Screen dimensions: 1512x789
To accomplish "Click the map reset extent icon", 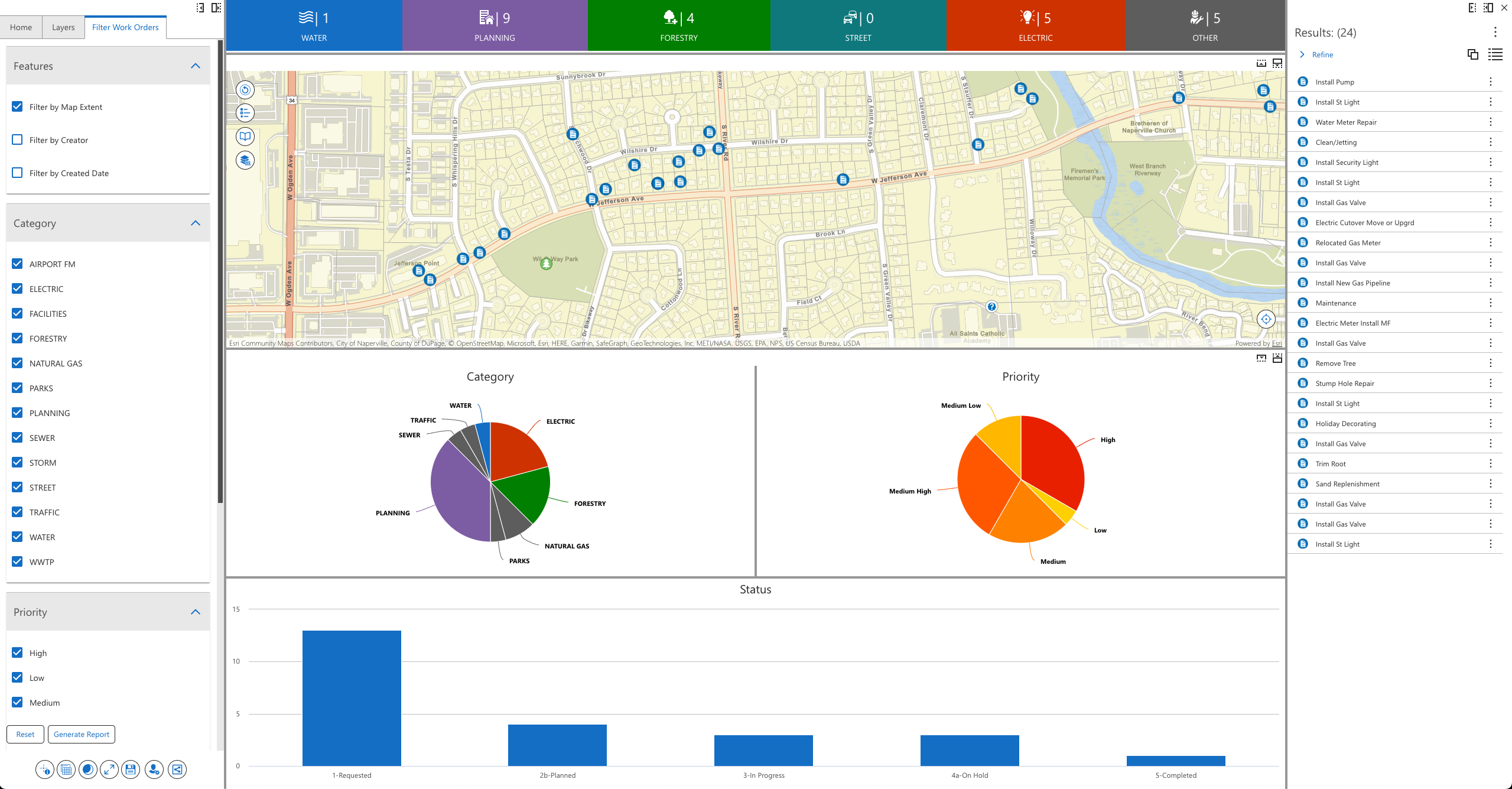I will click(x=245, y=90).
